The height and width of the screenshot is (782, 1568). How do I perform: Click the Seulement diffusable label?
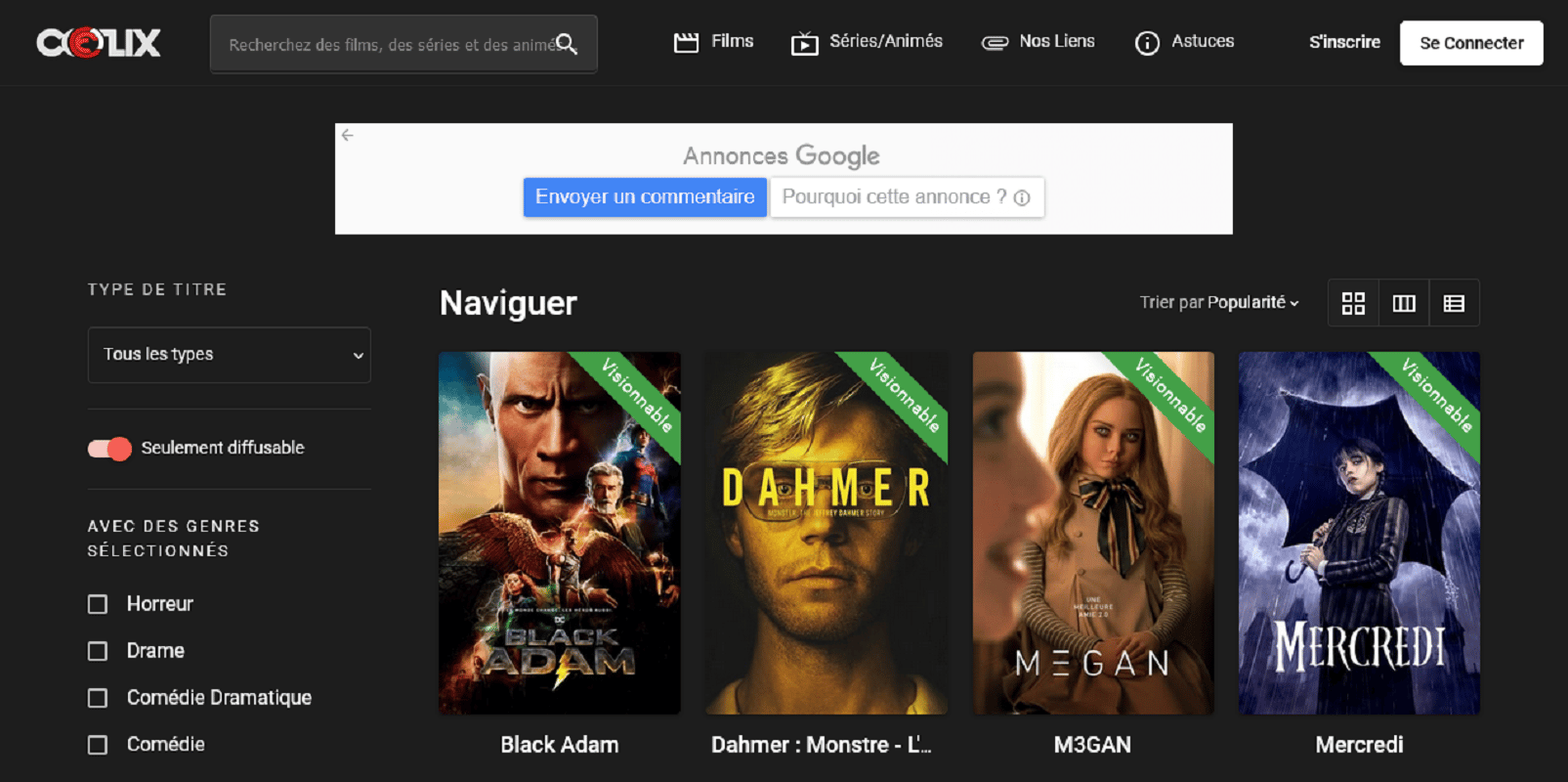click(x=223, y=448)
